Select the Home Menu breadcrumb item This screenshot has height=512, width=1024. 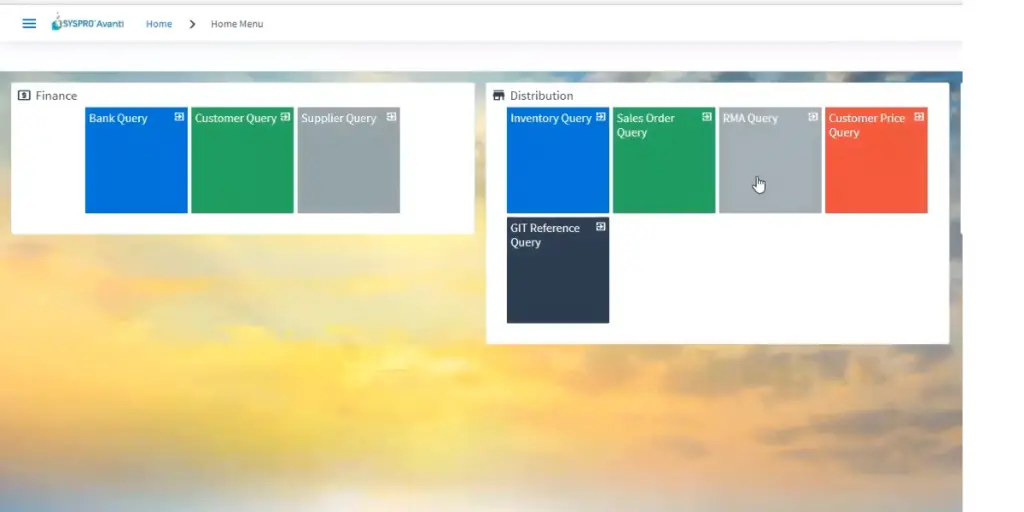click(x=237, y=24)
